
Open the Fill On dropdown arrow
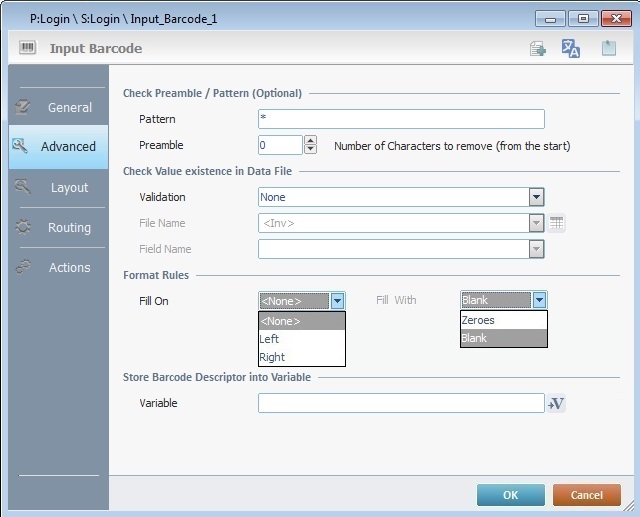point(338,300)
